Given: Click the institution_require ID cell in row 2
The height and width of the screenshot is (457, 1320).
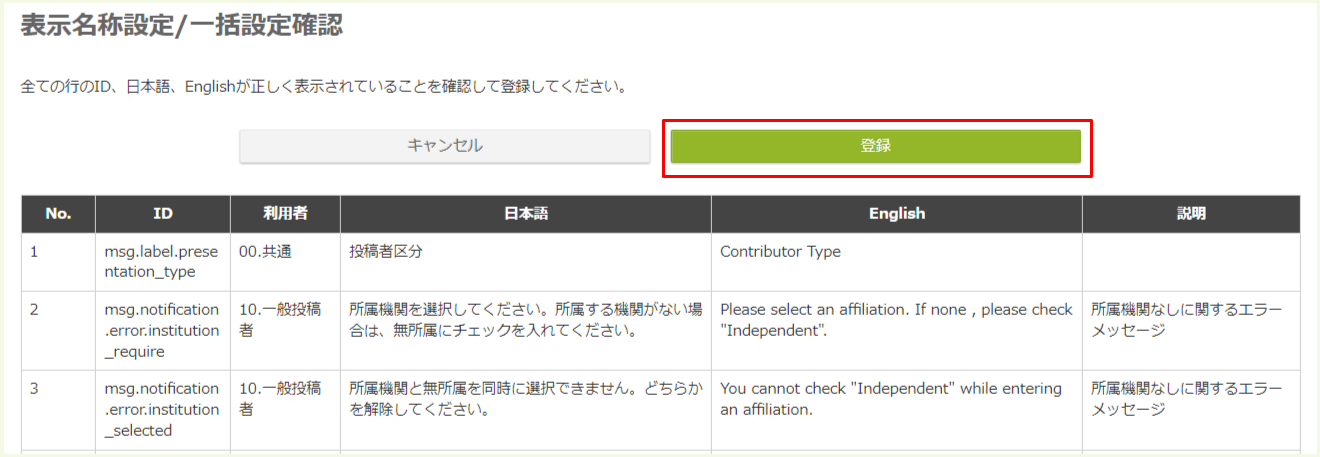Looking at the screenshot, I should tap(162, 330).
